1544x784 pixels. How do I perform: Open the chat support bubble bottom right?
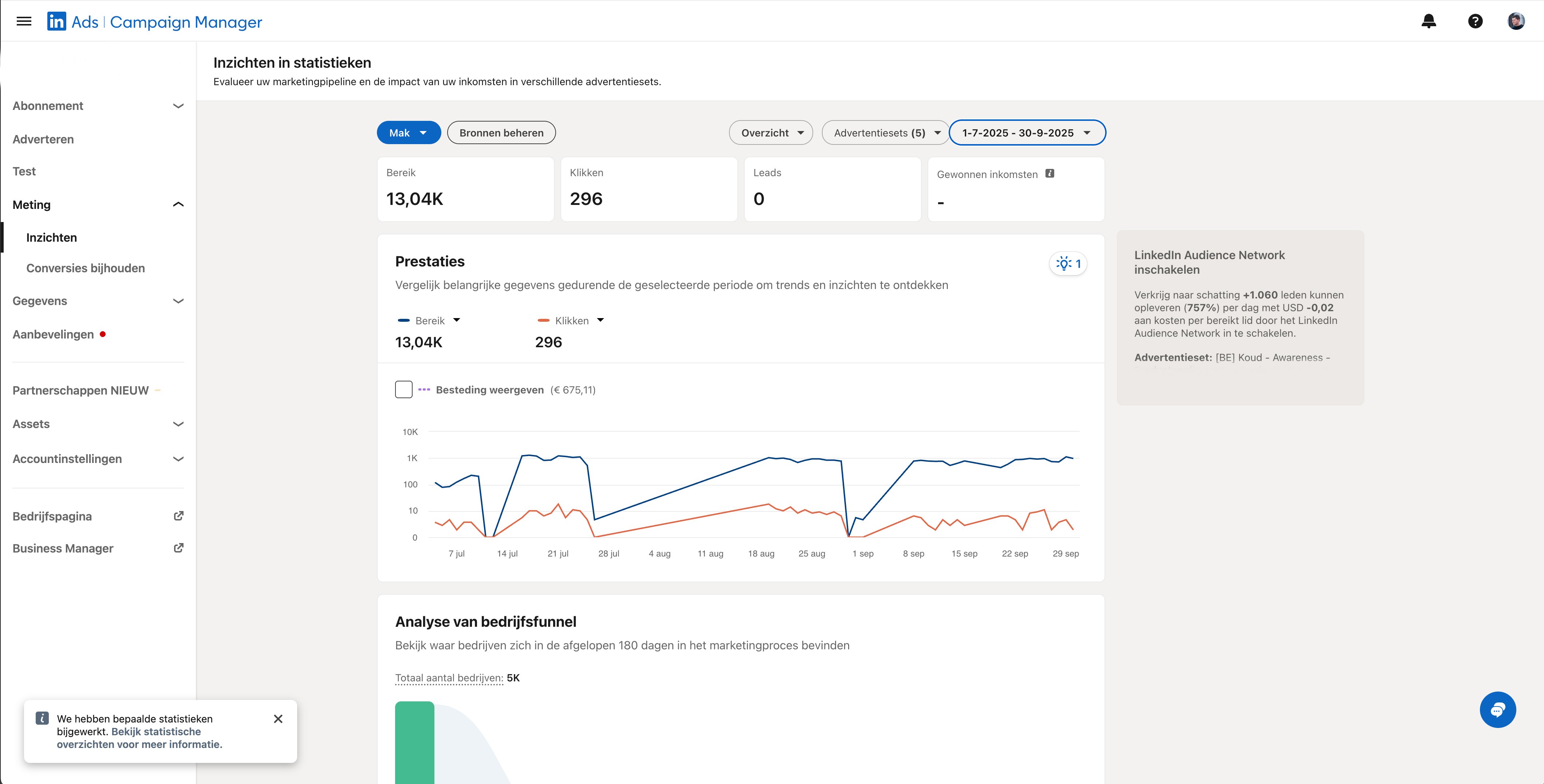pos(1498,710)
